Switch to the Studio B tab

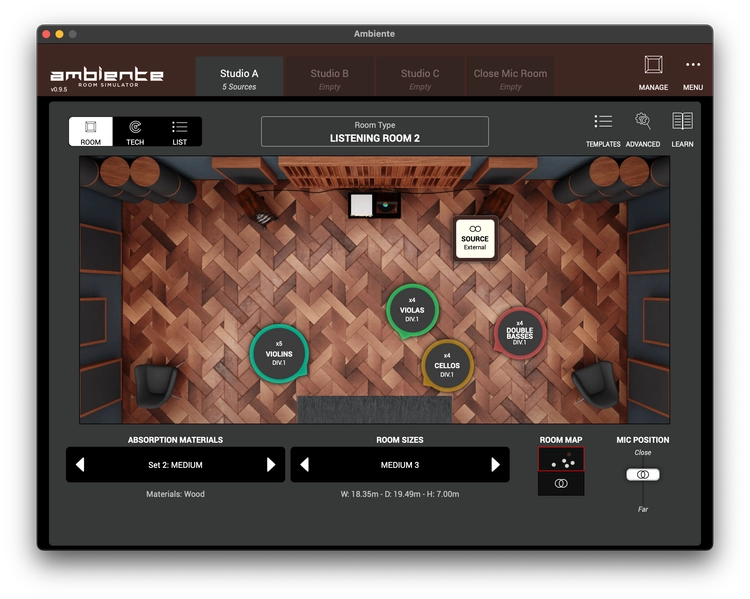click(329, 77)
